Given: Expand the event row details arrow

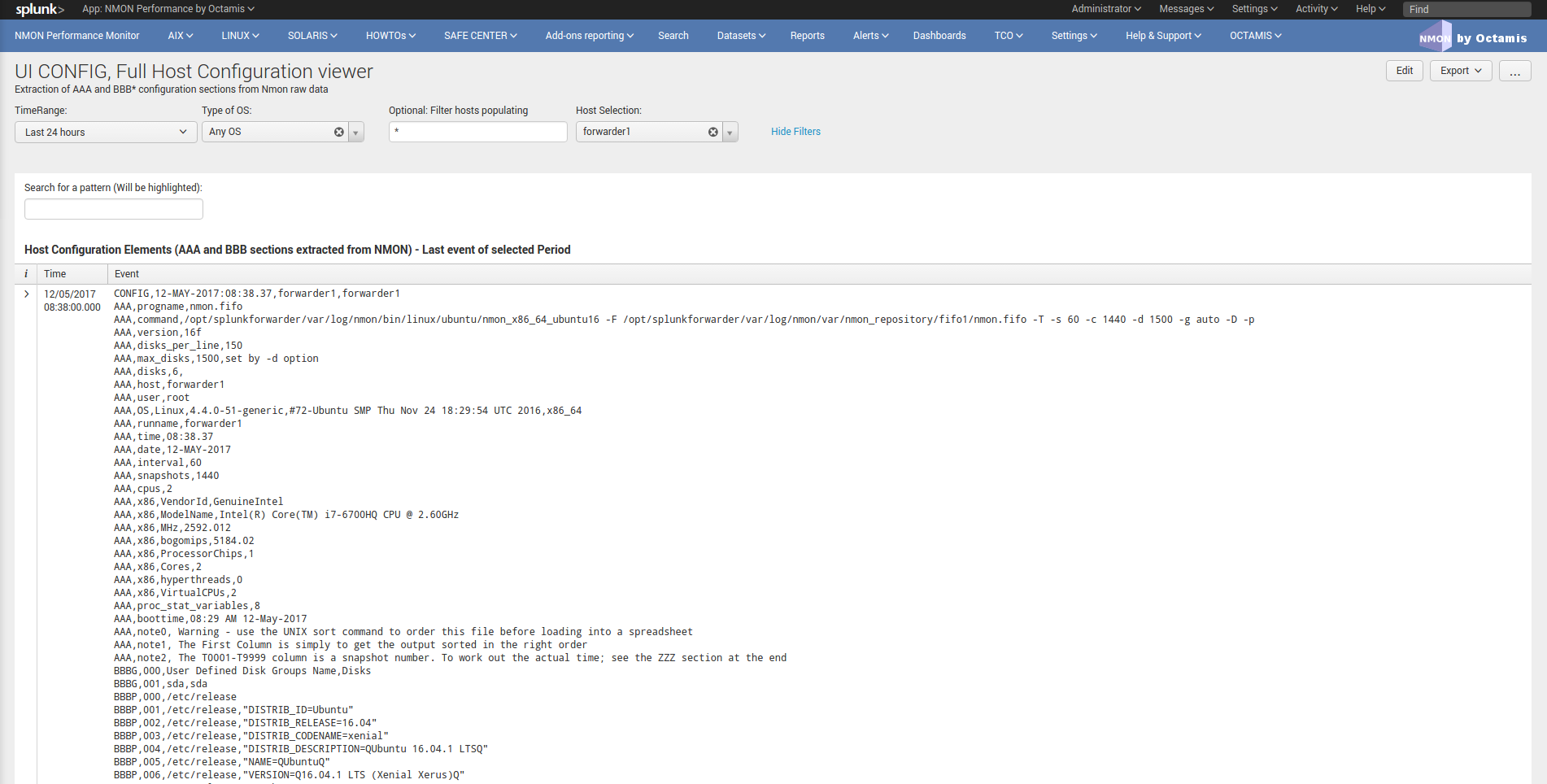Looking at the screenshot, I should (x=26, y=294).
